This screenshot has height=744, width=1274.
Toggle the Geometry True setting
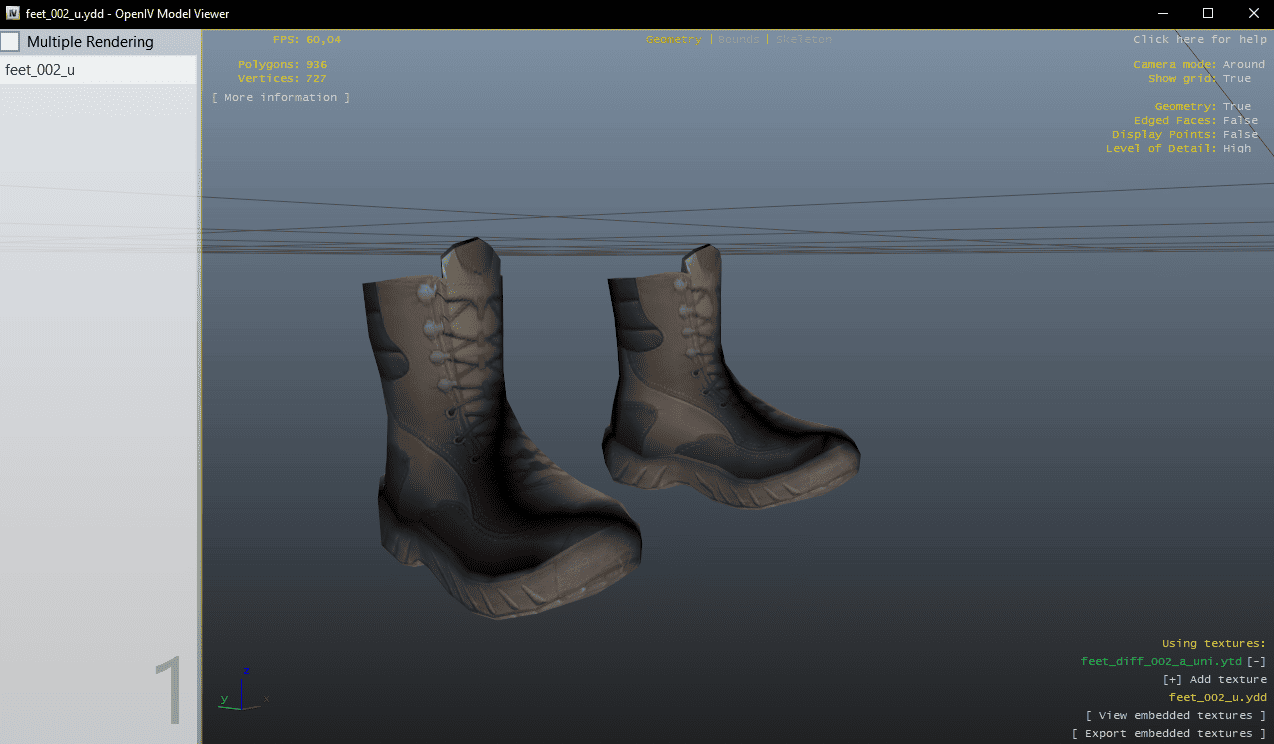1236,106
